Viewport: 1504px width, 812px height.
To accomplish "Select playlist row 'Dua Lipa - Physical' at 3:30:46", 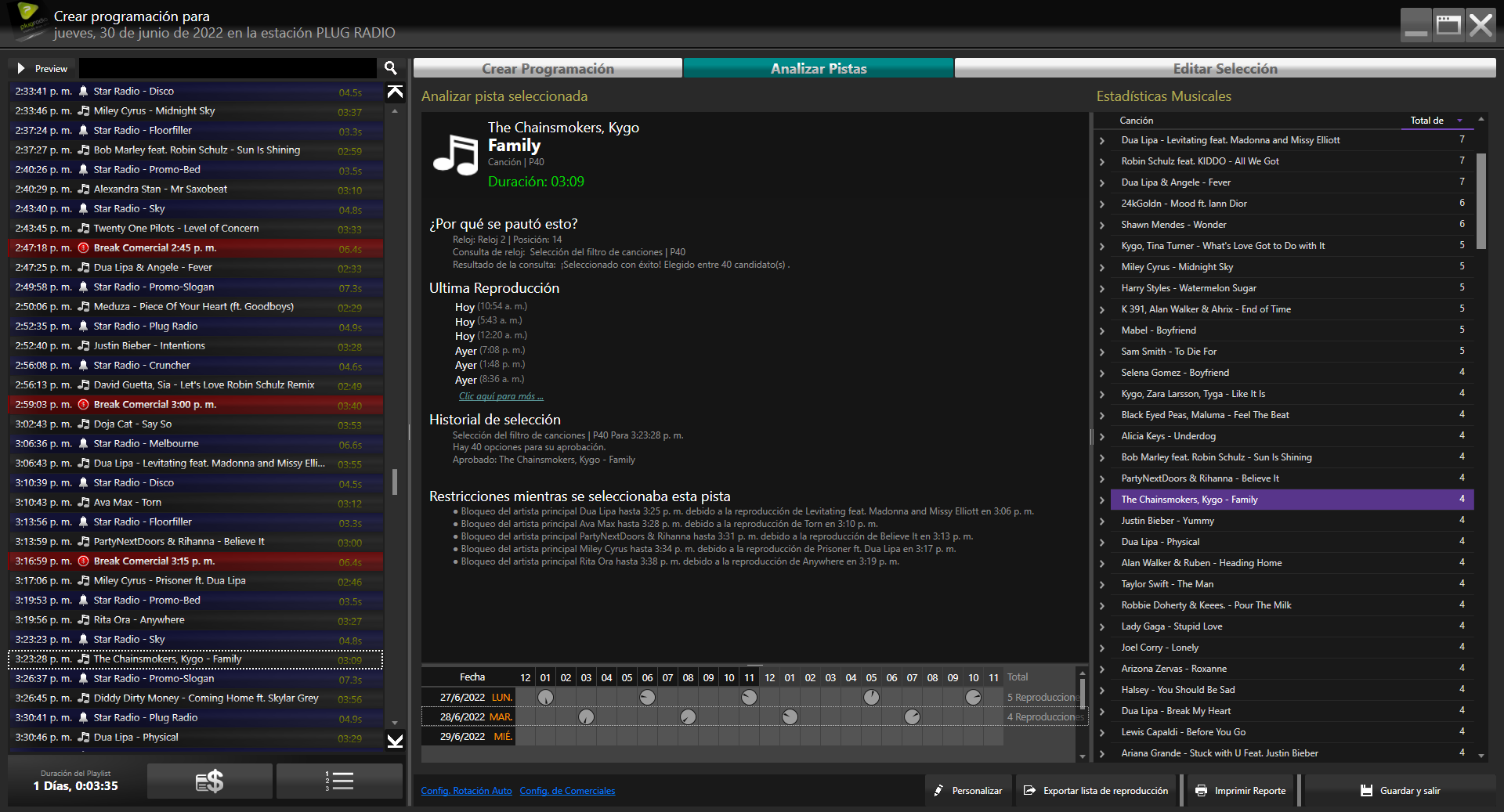I will (196, 738).
